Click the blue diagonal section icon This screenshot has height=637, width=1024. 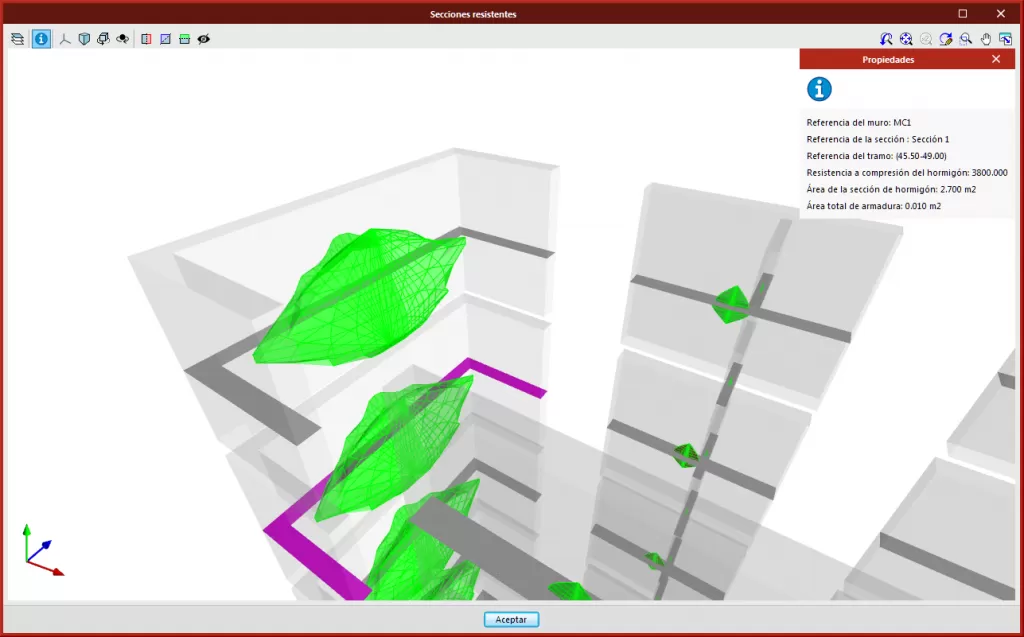tap(166, 39)
